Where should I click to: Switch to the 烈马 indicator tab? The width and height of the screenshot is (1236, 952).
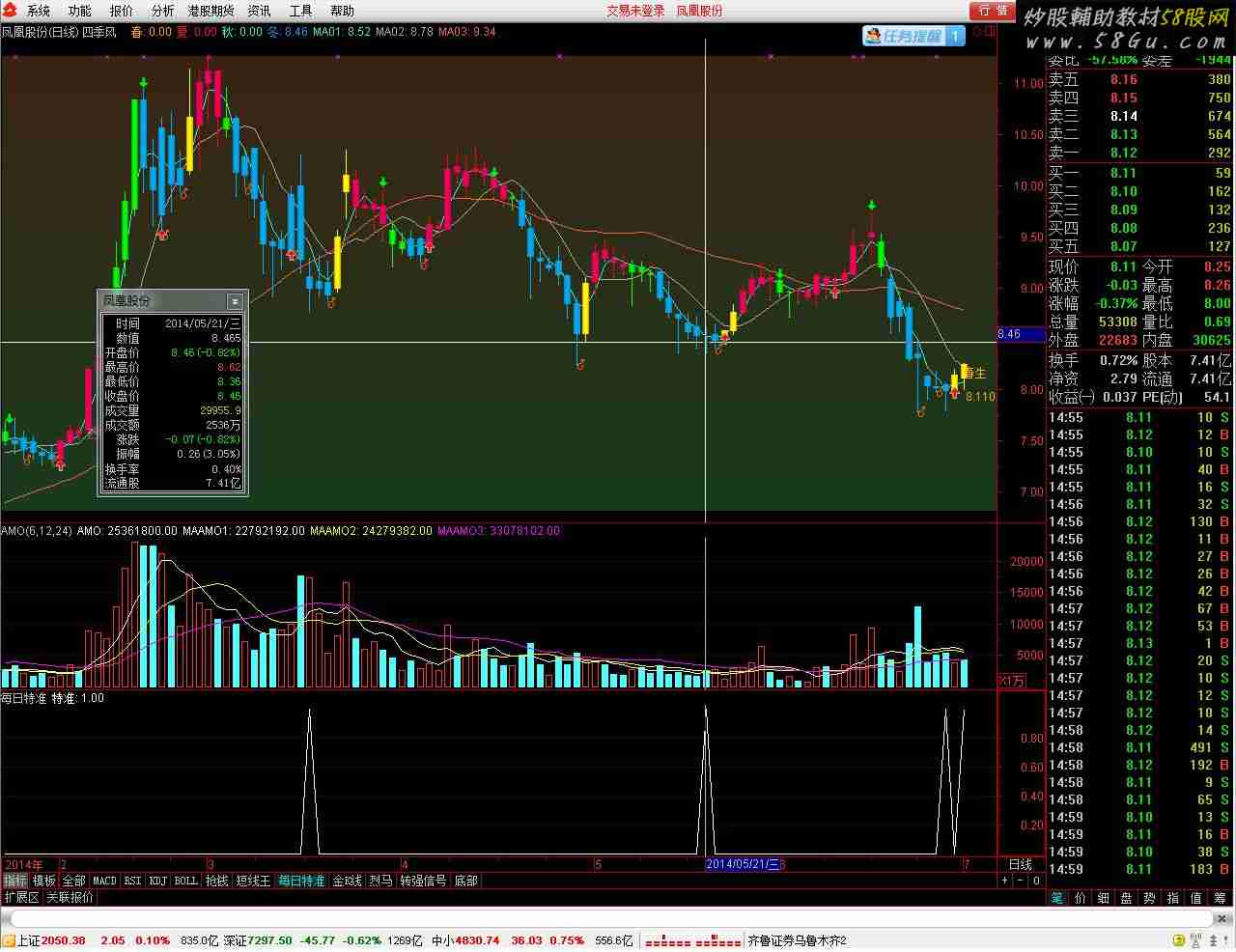pos(380,881)
